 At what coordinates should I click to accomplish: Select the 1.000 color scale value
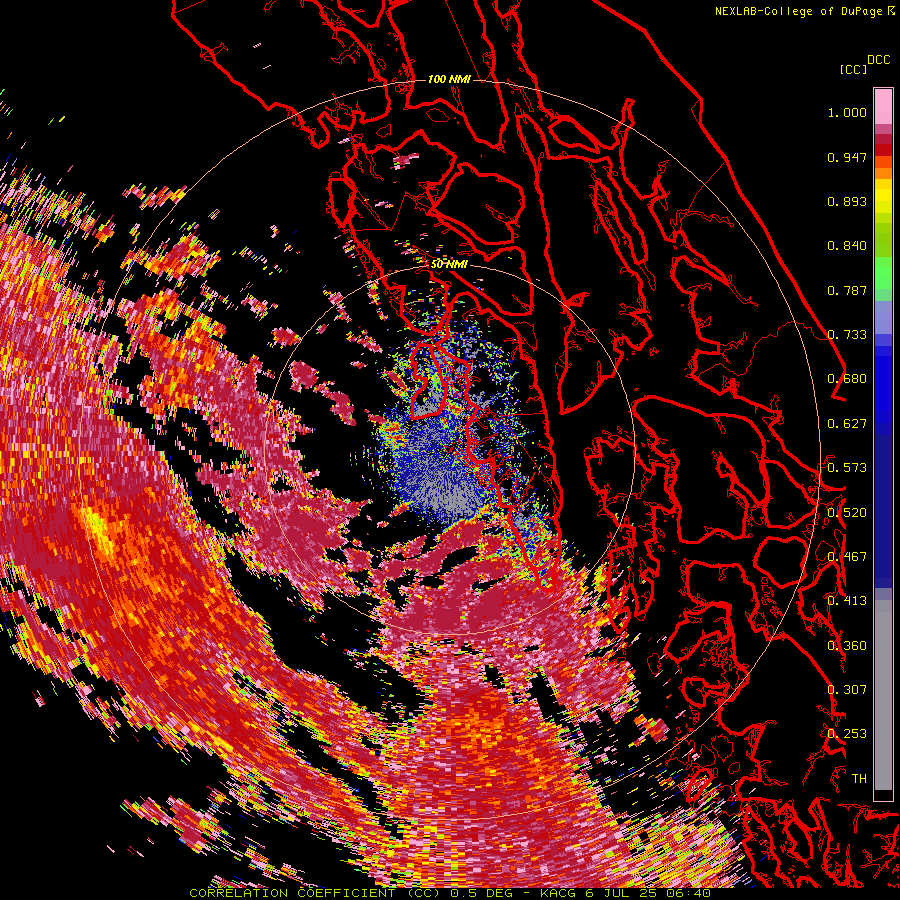tap(847, 112)
